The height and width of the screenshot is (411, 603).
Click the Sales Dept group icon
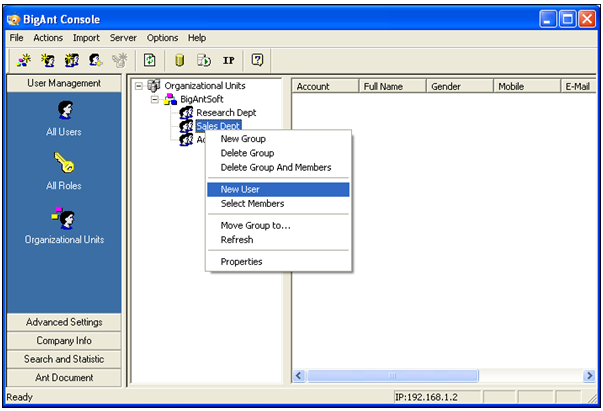(186, 126)
